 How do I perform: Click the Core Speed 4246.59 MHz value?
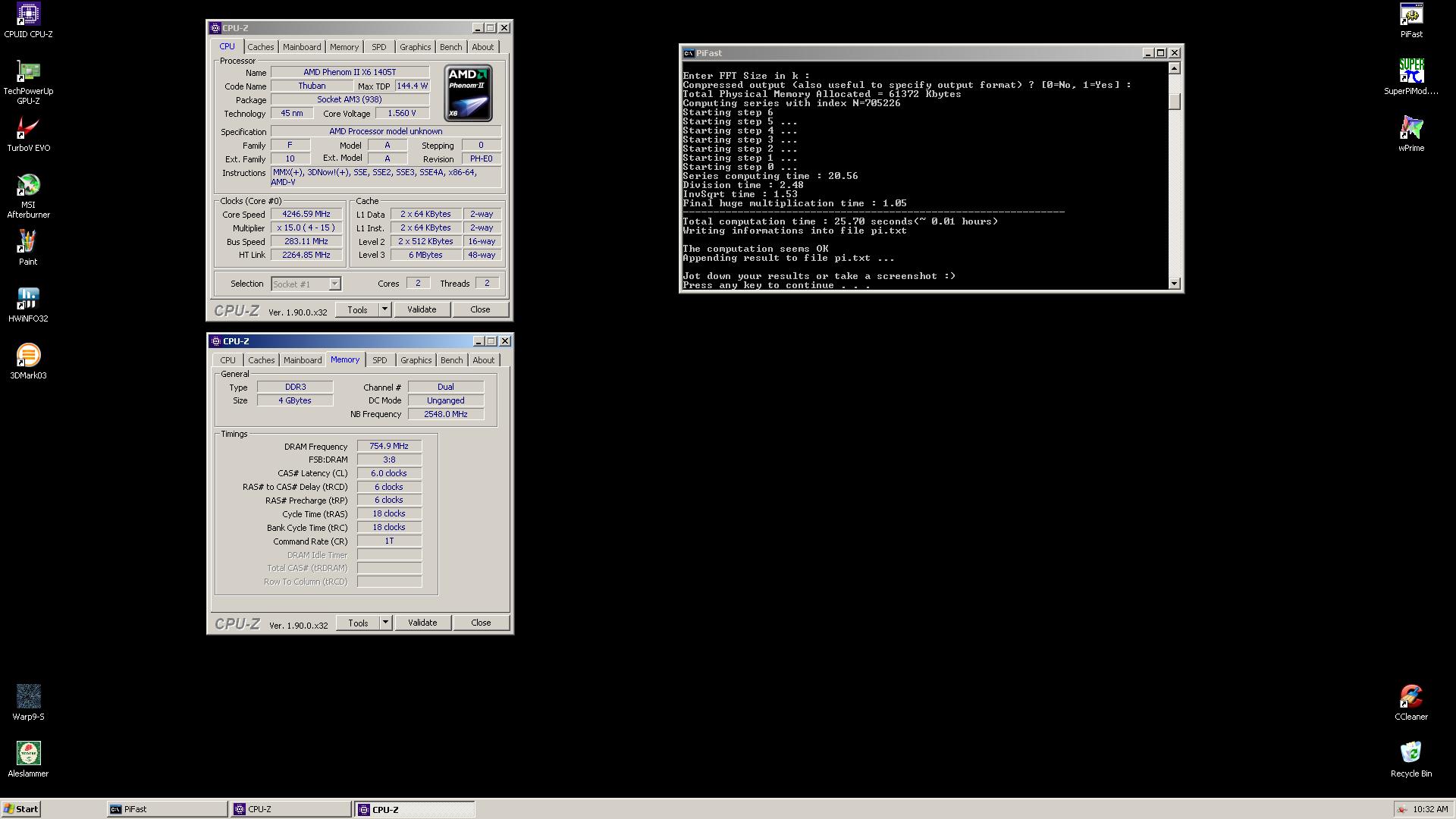tap(306, 214)
